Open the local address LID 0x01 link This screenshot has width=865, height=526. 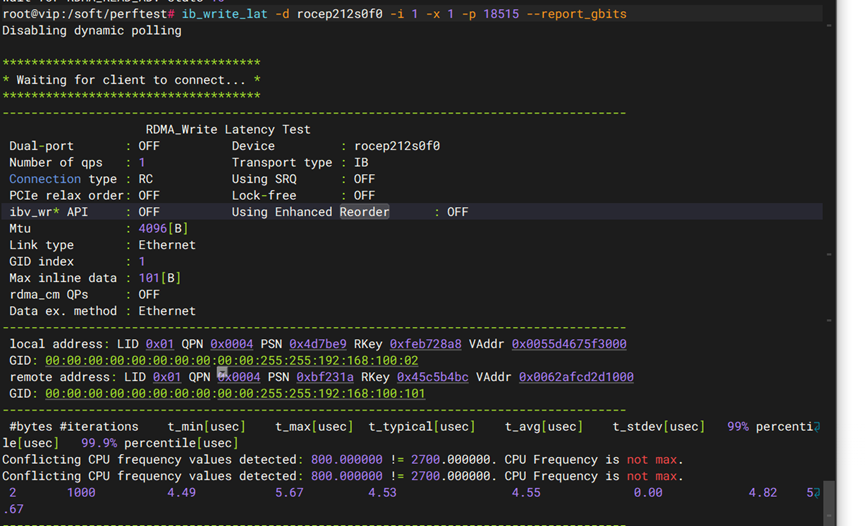159,344
